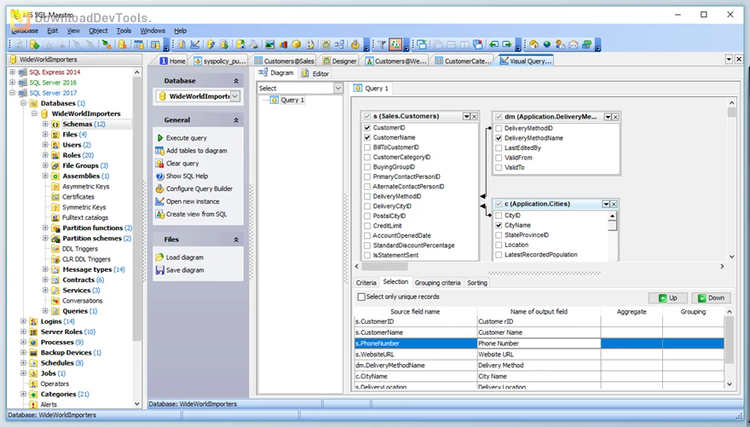The image size is (750, 427).
Task: Collapse the General panel section
Action: [x=236, y=120]
